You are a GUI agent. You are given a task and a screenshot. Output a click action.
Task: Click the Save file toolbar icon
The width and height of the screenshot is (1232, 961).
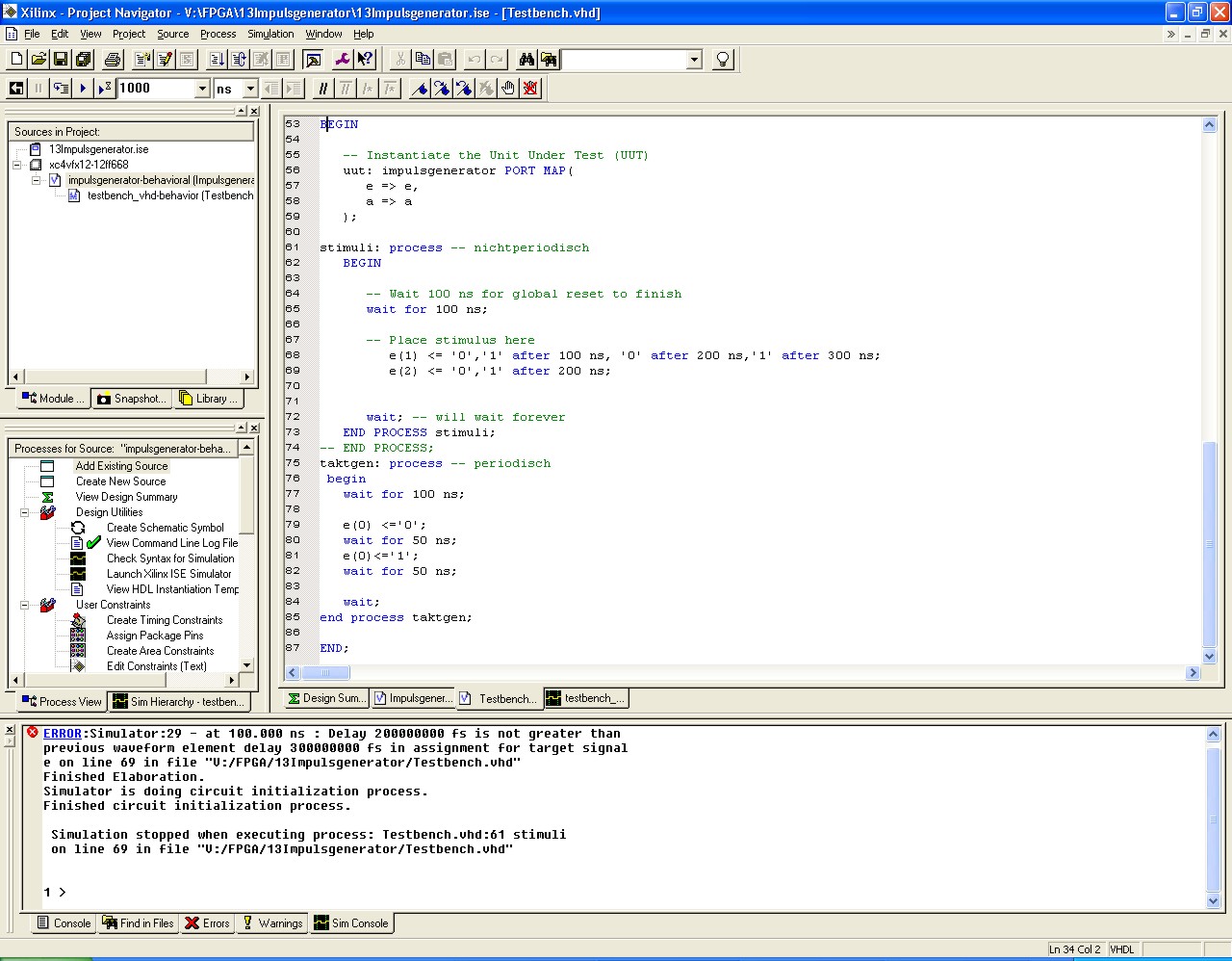click(60, 60)
